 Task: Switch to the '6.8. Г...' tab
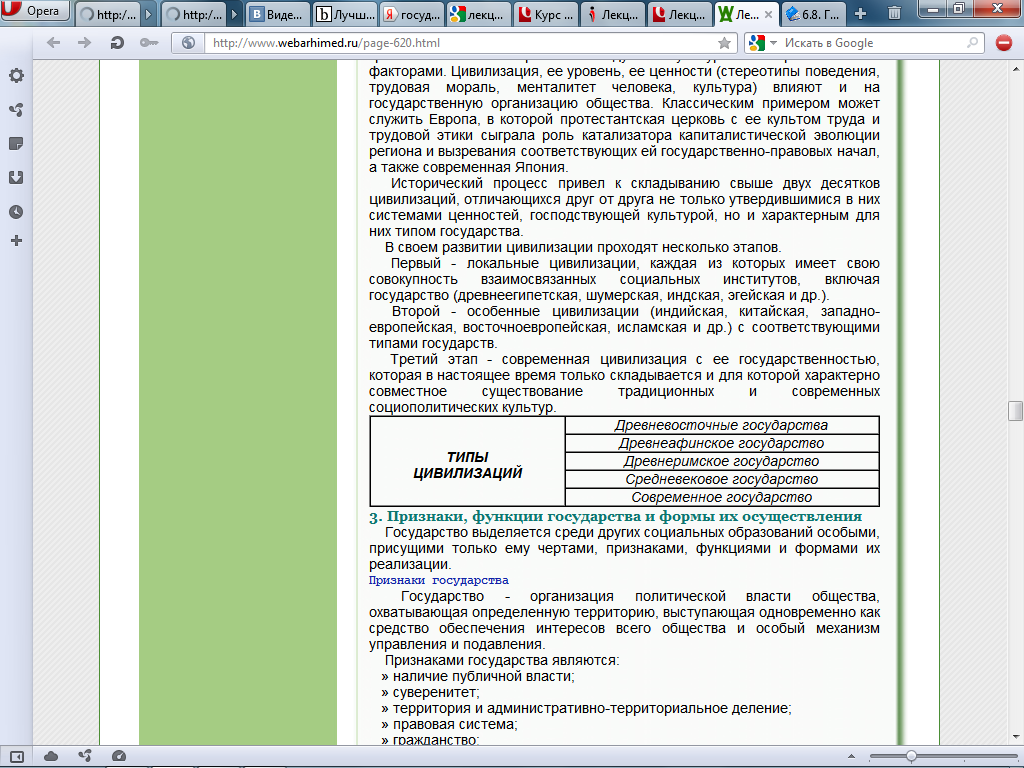tap(813, 14)
